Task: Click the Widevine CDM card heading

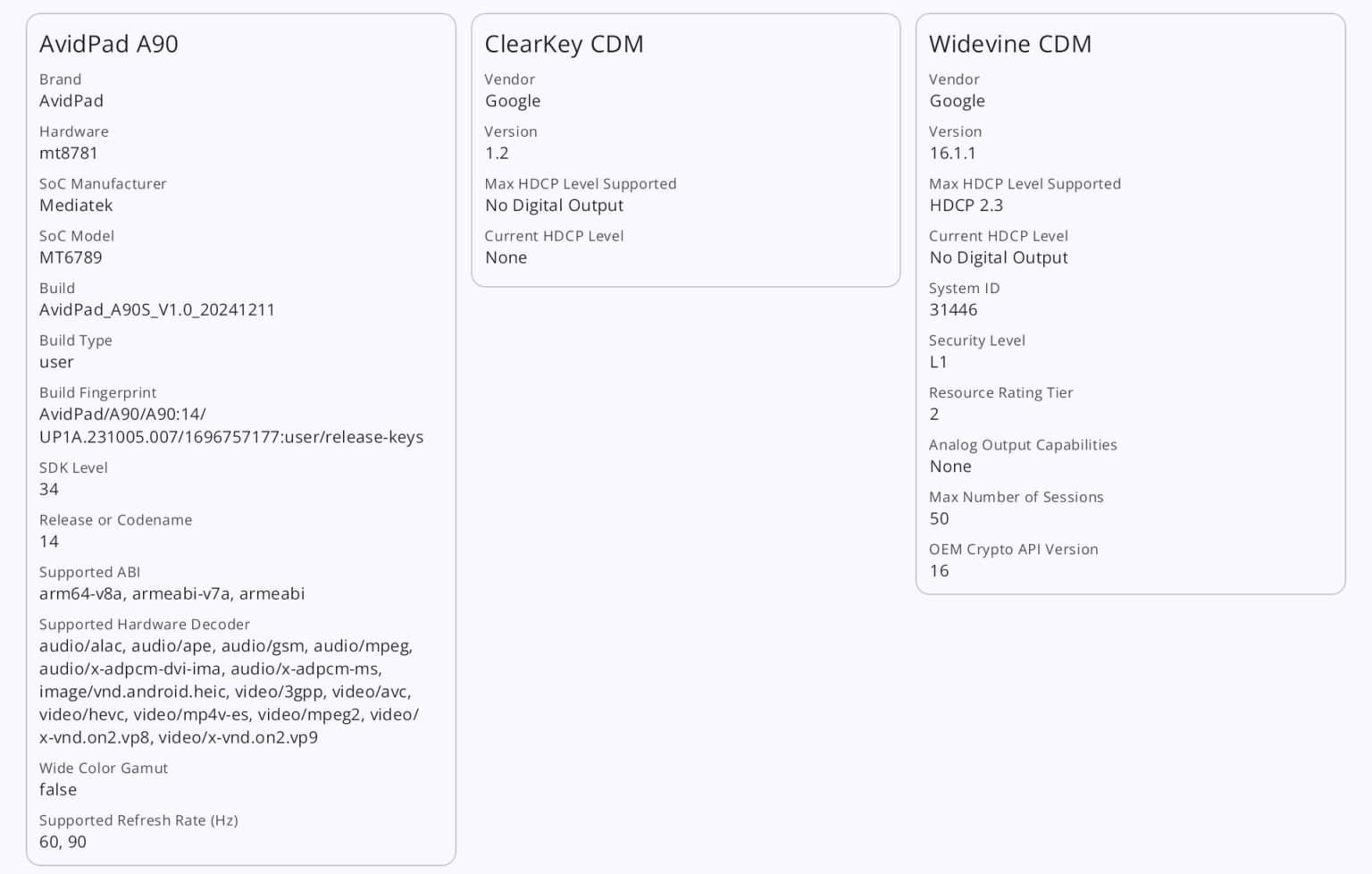Action: pos(1009,44)
